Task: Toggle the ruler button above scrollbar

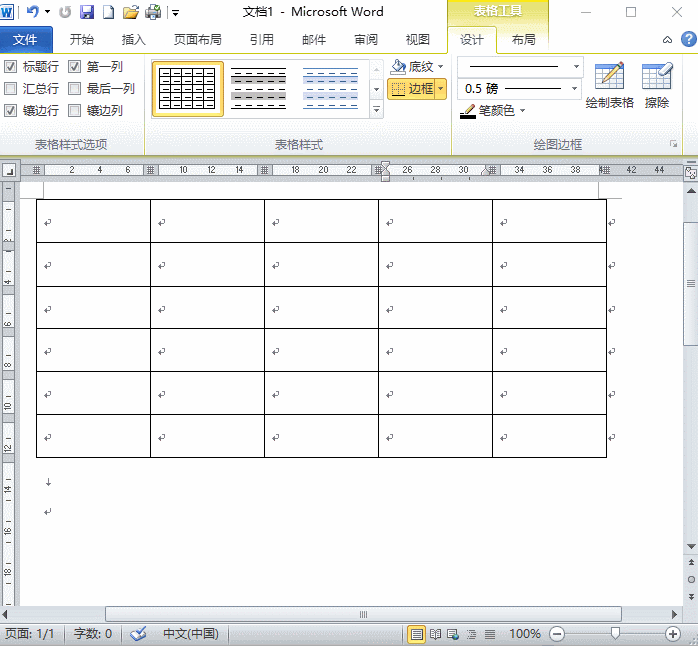Action: (690, 173)
